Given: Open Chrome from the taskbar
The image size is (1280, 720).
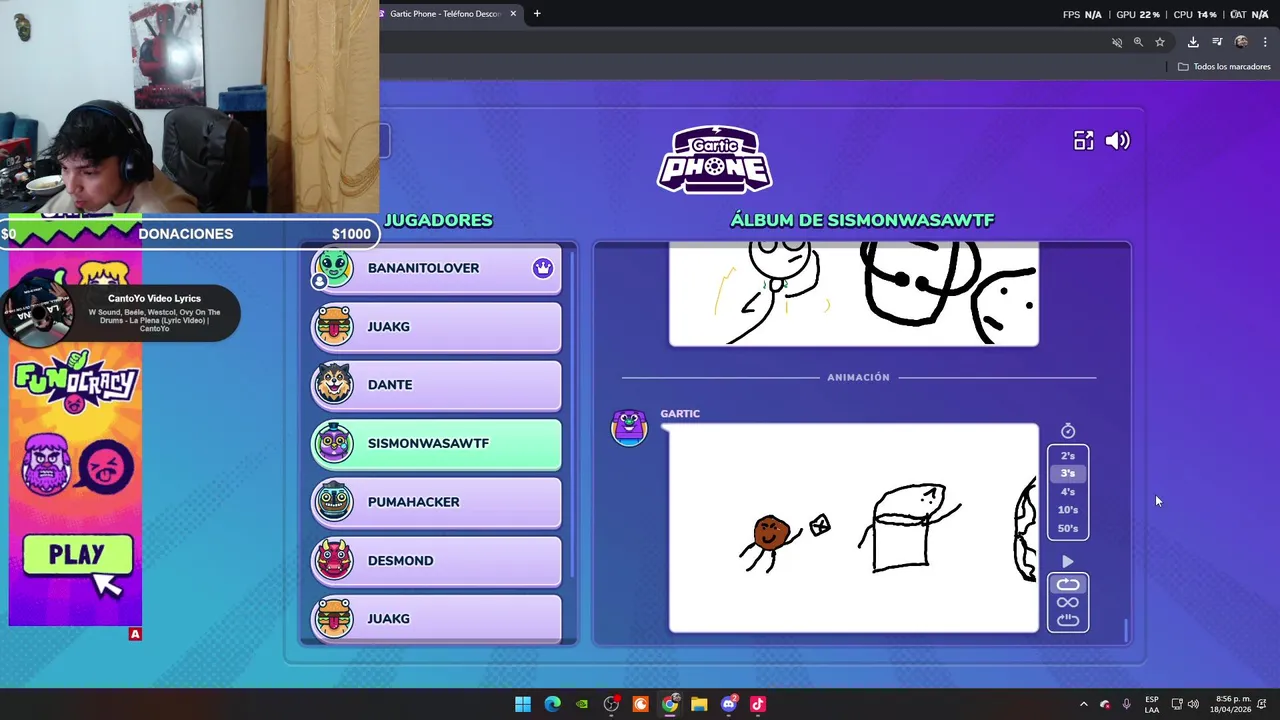Looking at the screenshot, I should pos(670,704).
